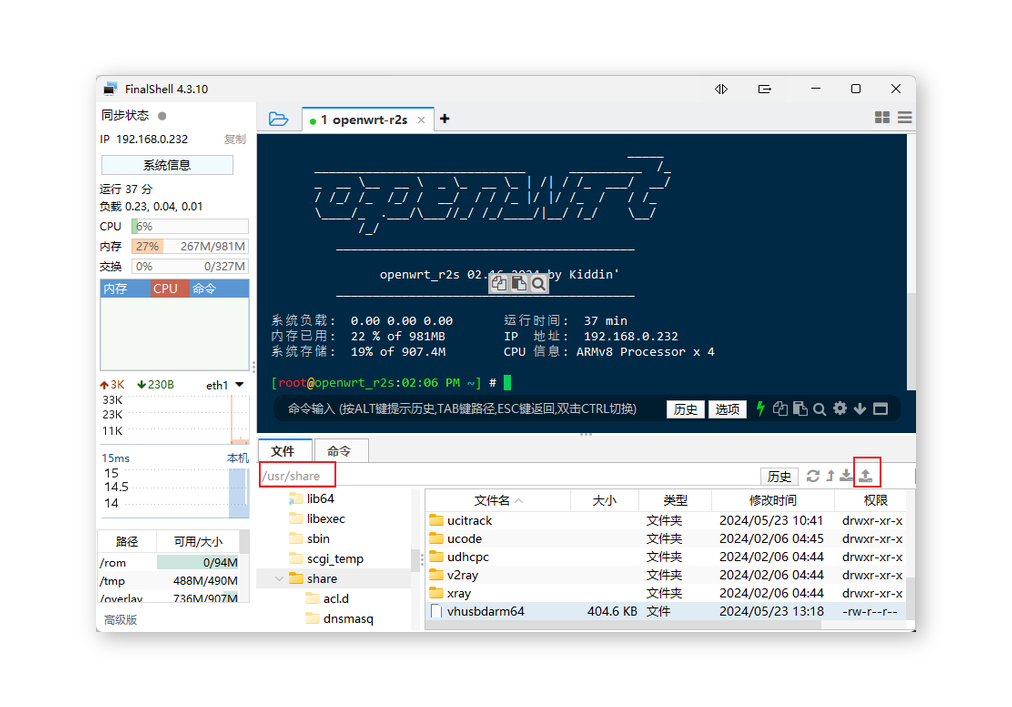The image size is (1012, 707).
Task: Click the /tmp disk path row
Action: click(168, 580)
